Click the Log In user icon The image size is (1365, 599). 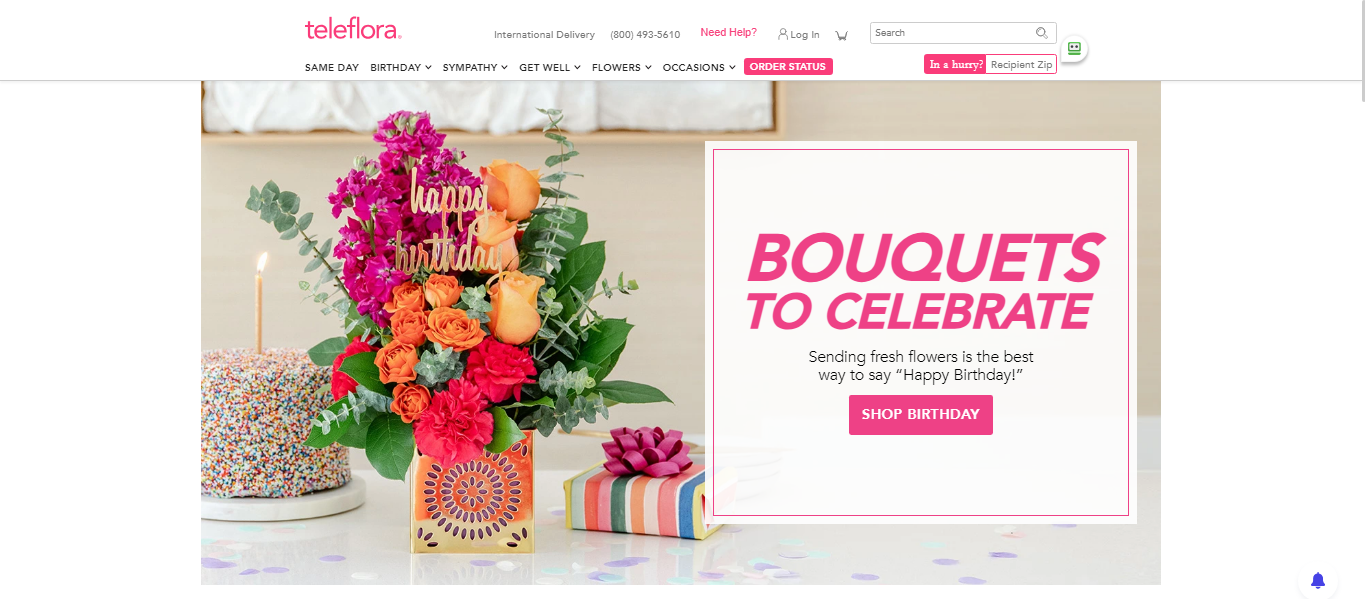pos(783,34)
